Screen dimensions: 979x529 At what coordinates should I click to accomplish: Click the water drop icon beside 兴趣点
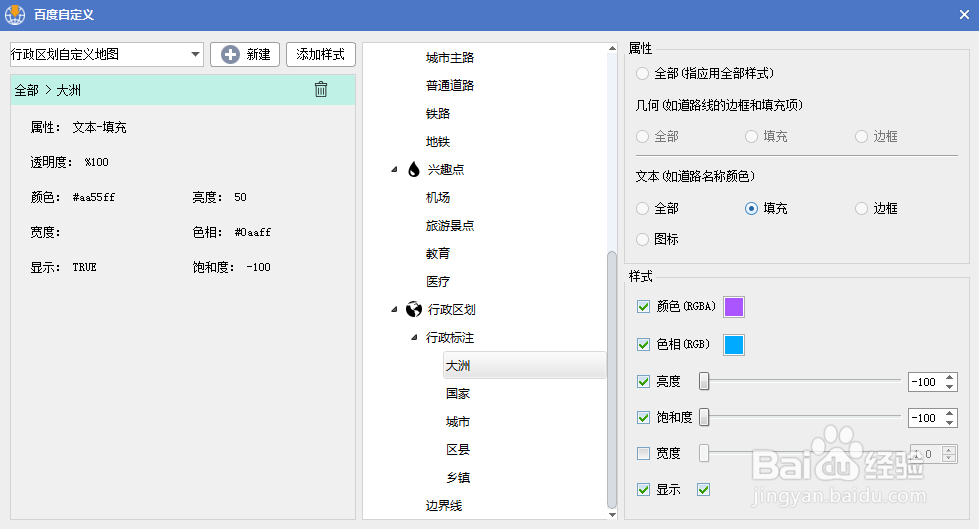coord(413,169)
